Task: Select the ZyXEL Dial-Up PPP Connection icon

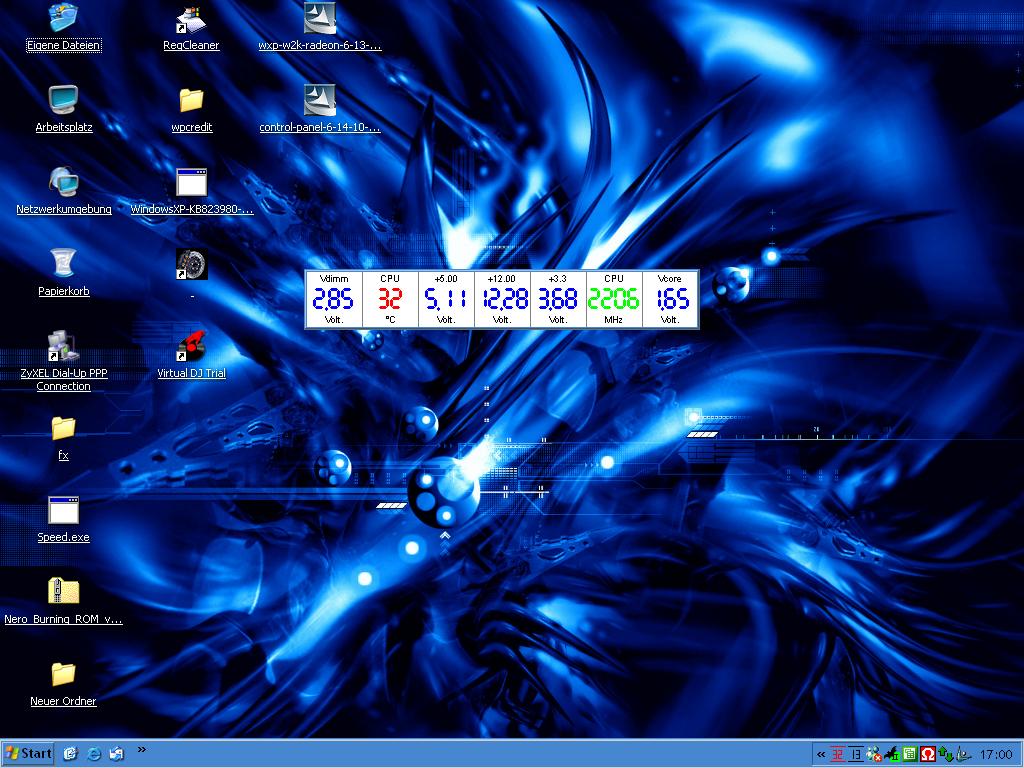Action: pyautogui.click(x=63, y=347)
